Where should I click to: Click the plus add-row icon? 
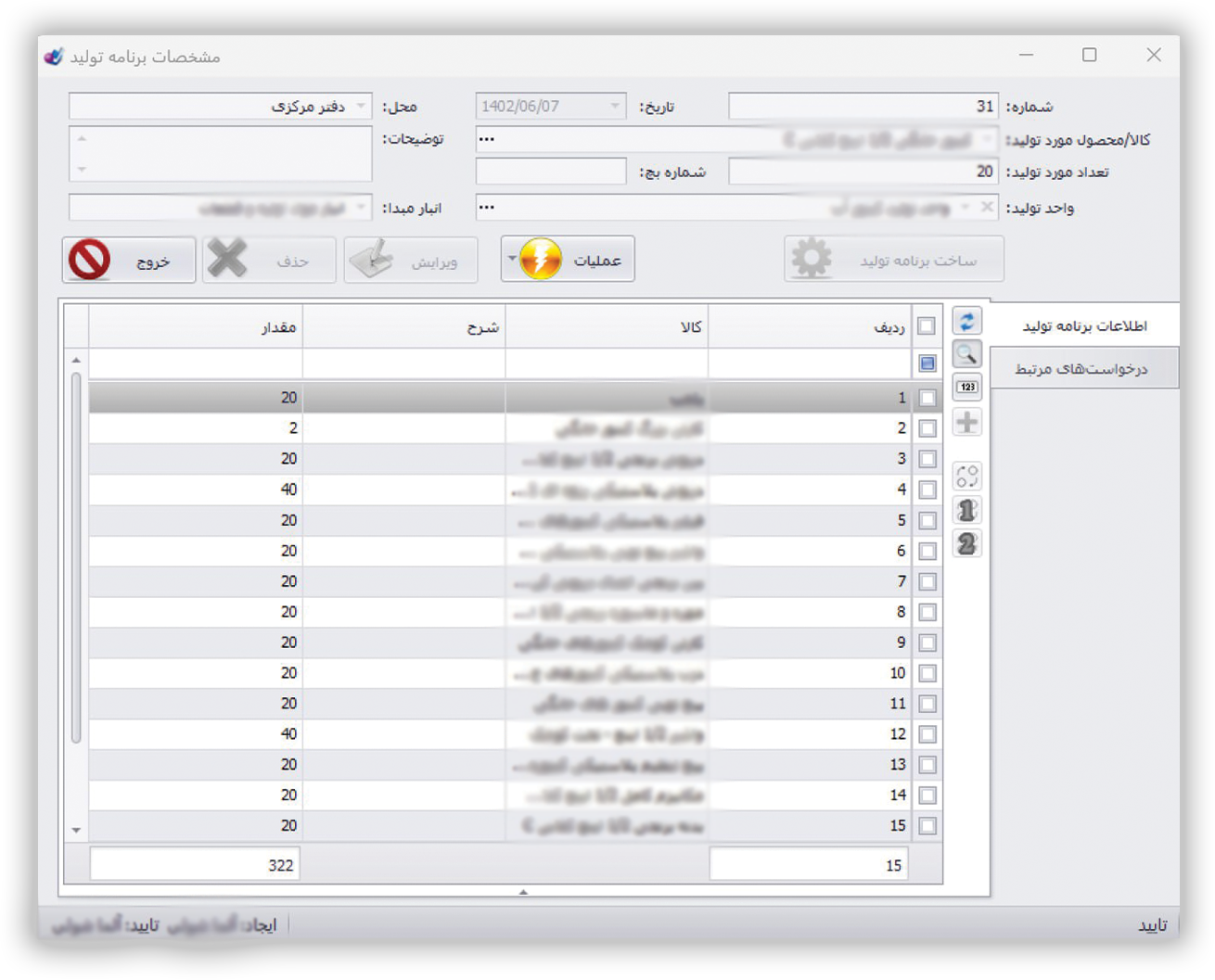[x=966, y=422]
